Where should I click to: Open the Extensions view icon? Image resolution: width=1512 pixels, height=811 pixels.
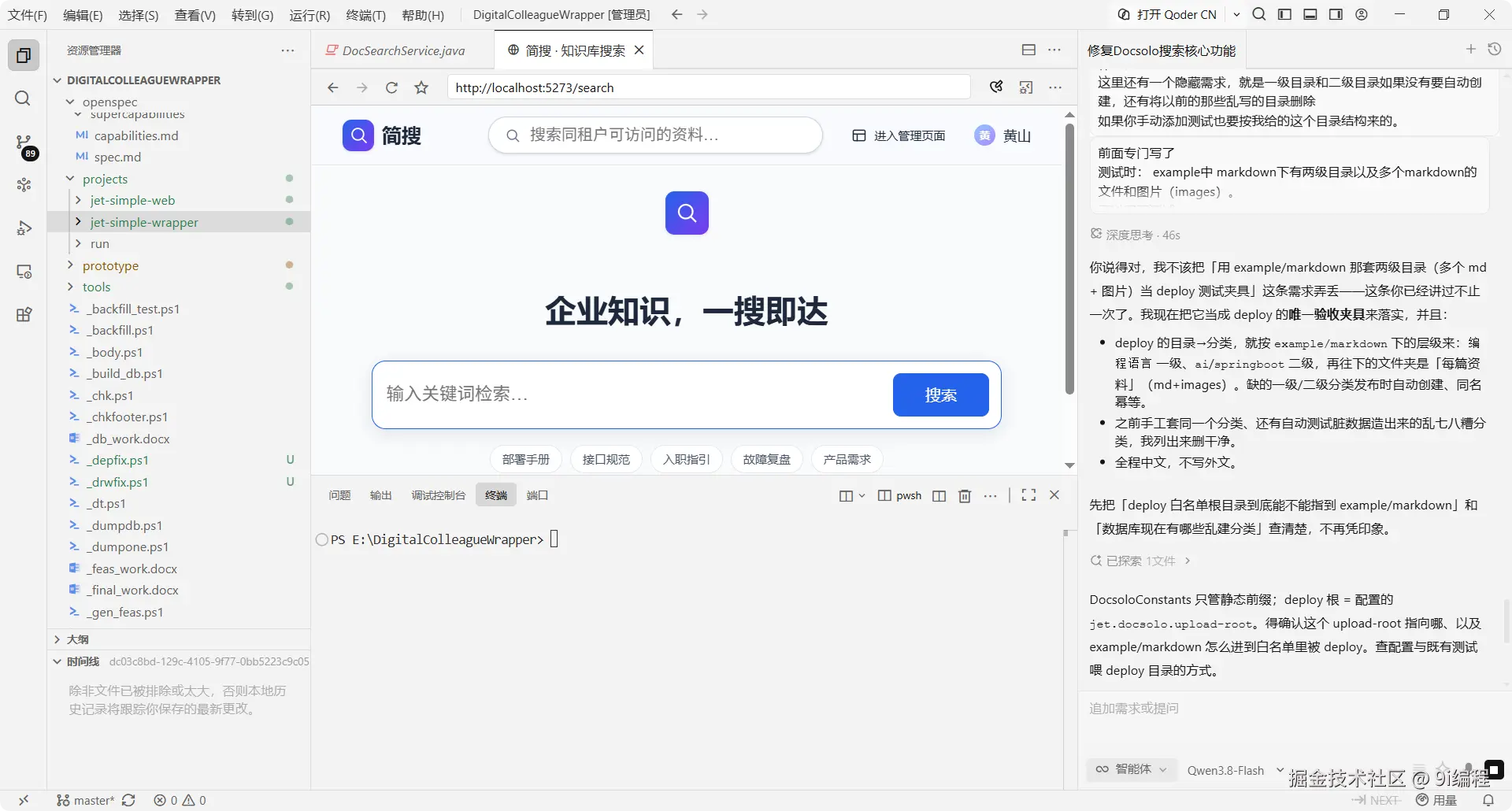coord(24,315)
